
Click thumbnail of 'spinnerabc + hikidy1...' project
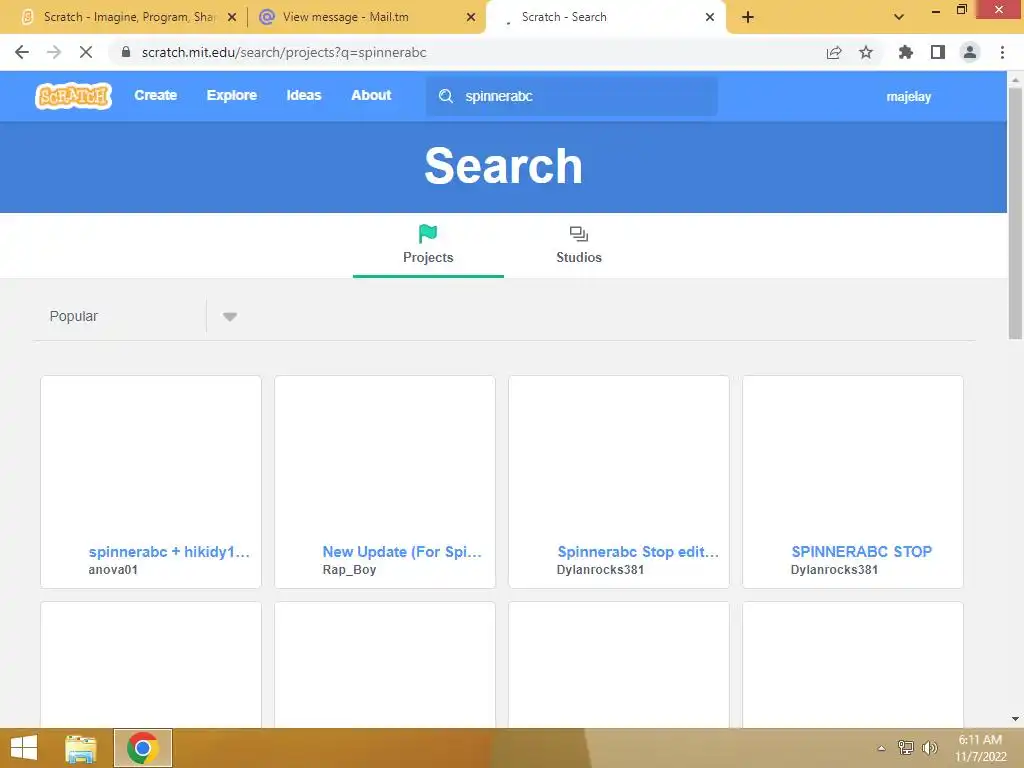pos(151,458)
